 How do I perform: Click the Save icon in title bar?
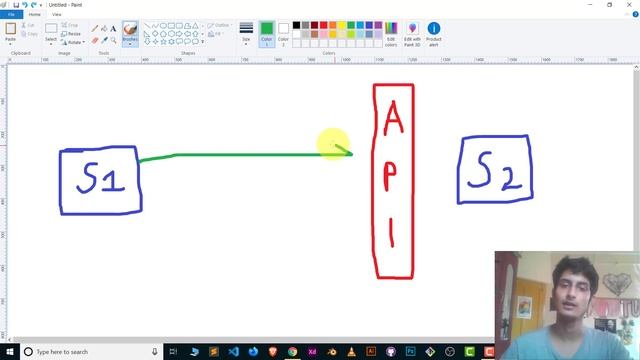point(16,5)
